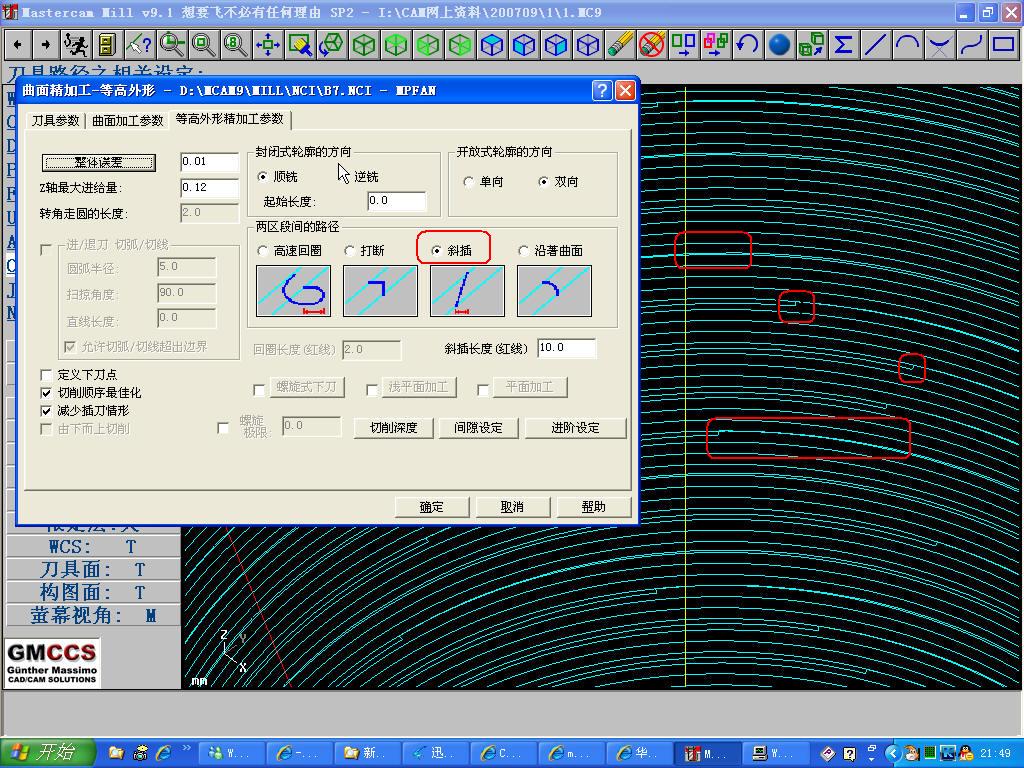Open the 切削深度 settings button
The image size is (1024, 768).
click(393, 428)
